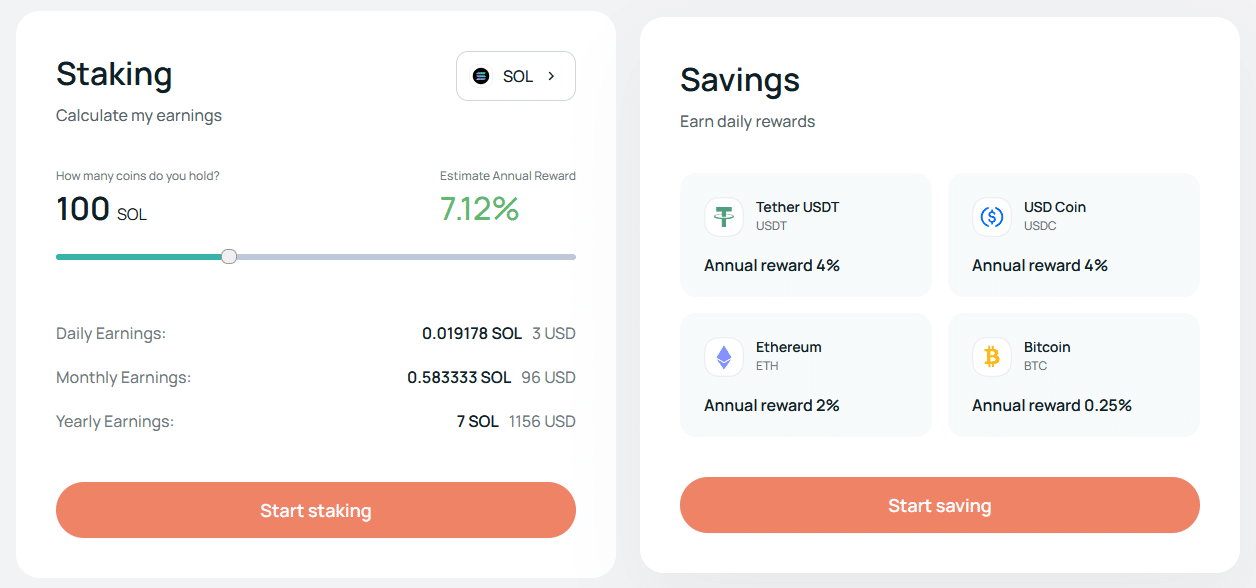Click the Tether USDT coin icon

pos(723,216)
